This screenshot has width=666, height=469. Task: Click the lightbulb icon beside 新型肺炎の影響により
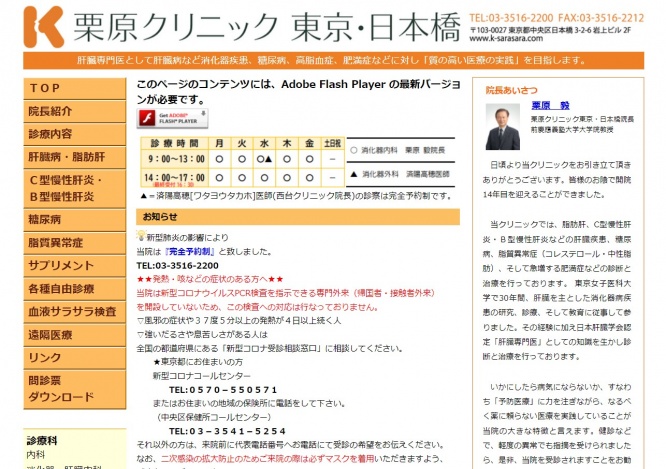tap(141, 237)
